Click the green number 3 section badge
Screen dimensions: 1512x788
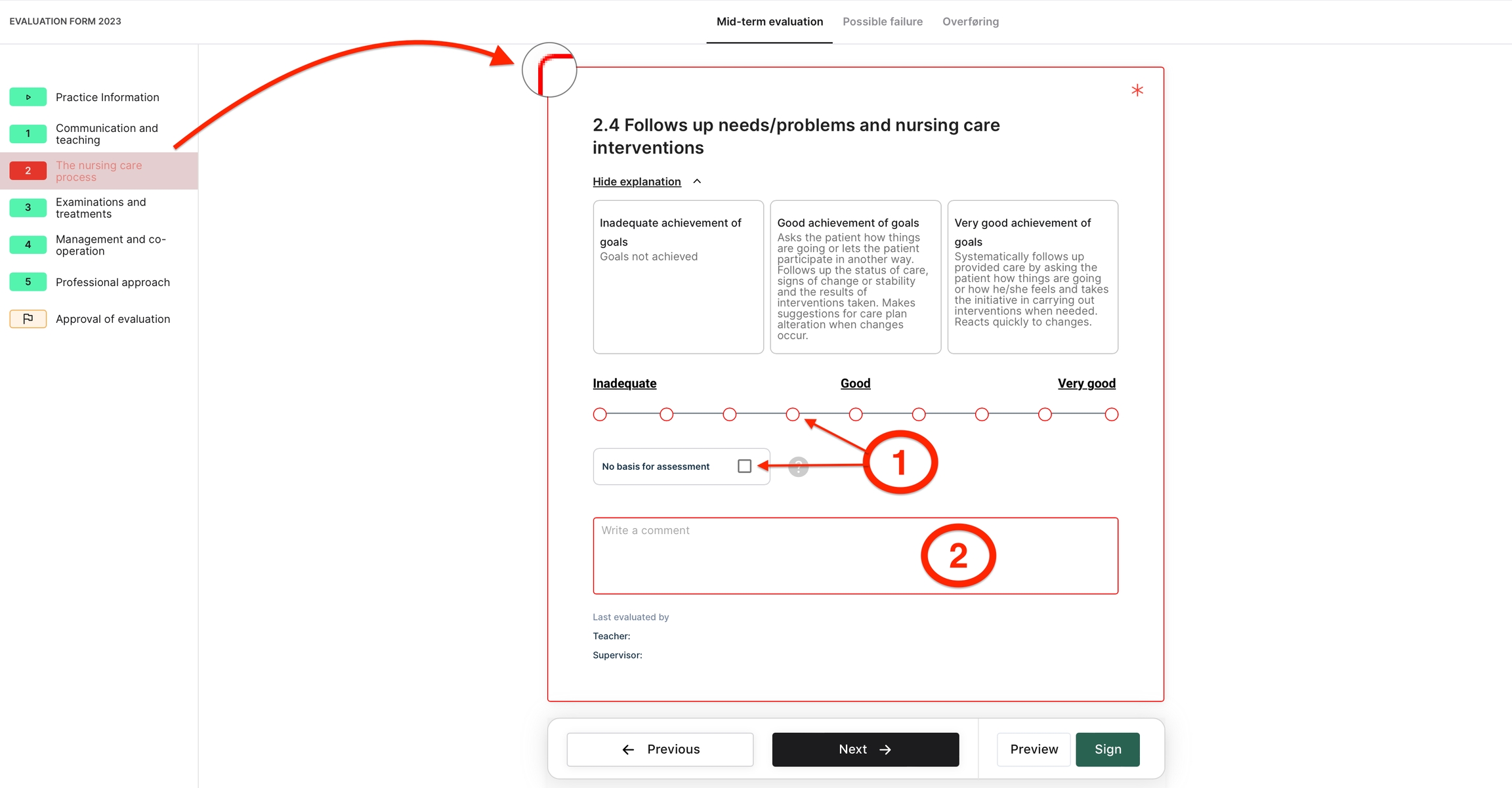point(28,207)
